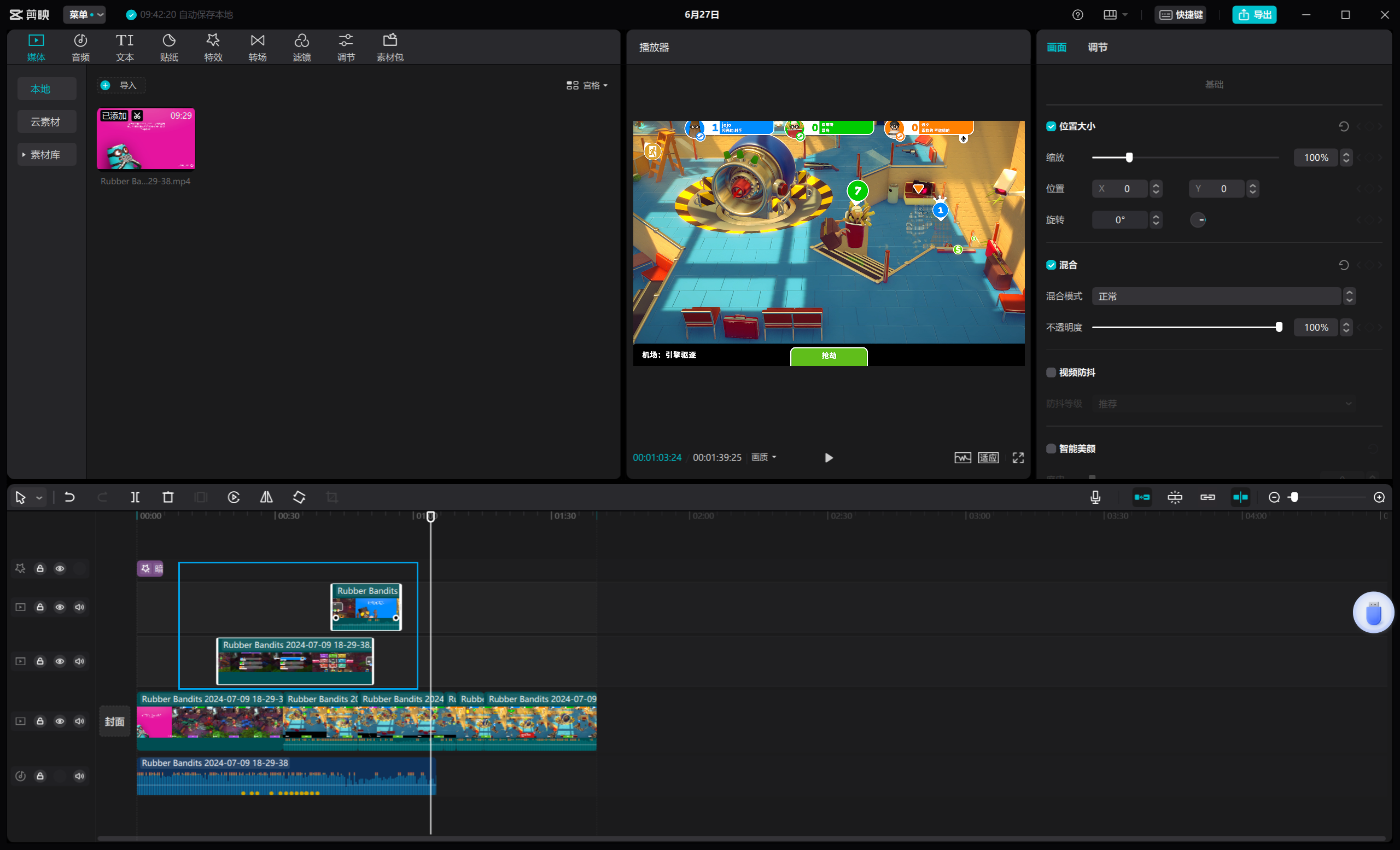Switch to the 调节 properties tab
This screenshot has width=1400, height=850.
(x=1097, y=47)
